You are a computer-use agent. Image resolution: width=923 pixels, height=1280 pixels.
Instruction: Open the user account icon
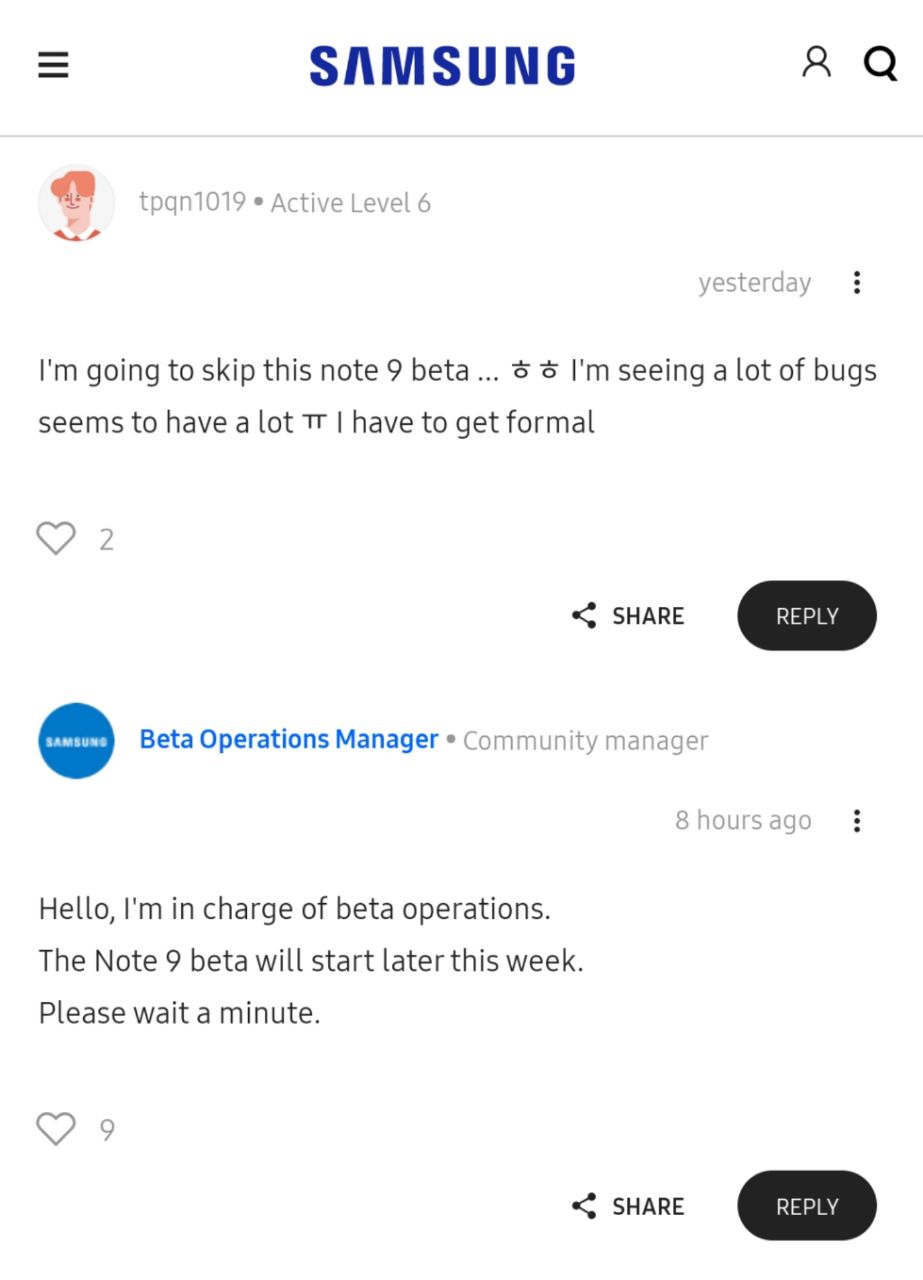pos(816,63)
